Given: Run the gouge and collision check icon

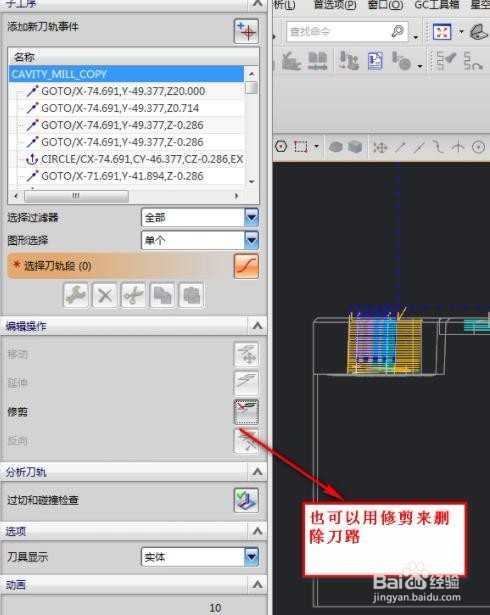Looking at the screenshot, I should [246, 500].
